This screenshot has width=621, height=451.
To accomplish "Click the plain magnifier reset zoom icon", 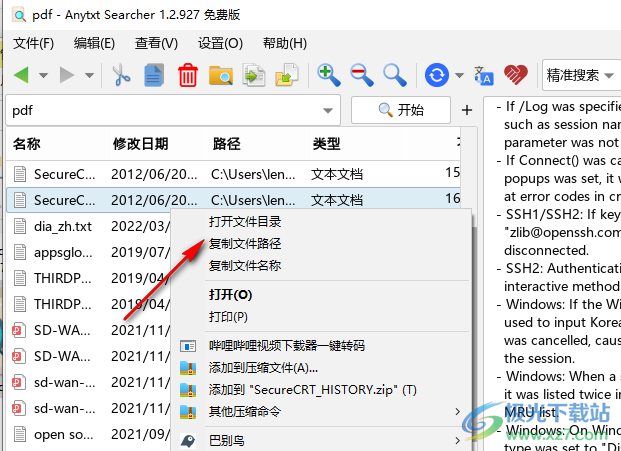I will click(394, 75).
